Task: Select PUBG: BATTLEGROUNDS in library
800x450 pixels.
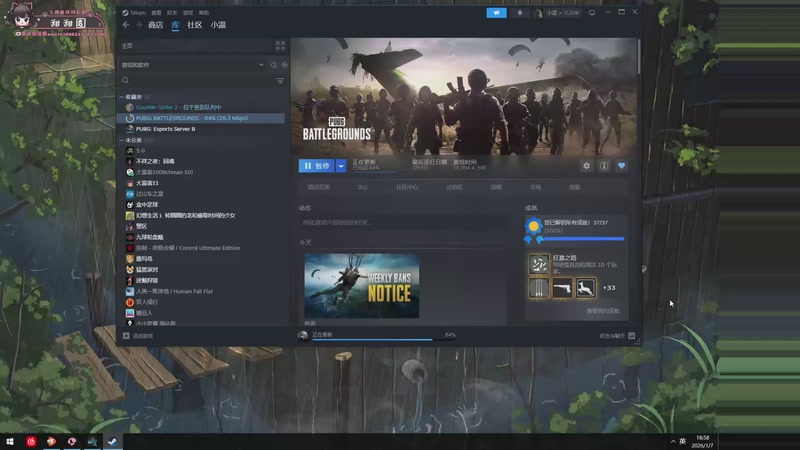Action: click(202, 118)
